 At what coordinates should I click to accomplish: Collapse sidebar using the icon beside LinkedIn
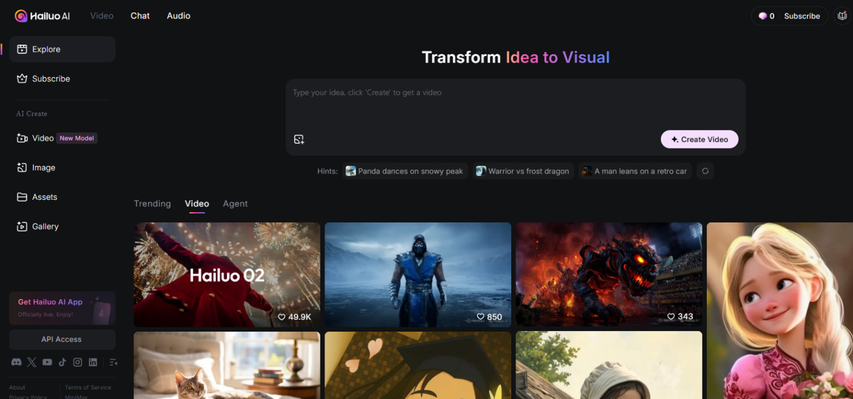(113, 362)
